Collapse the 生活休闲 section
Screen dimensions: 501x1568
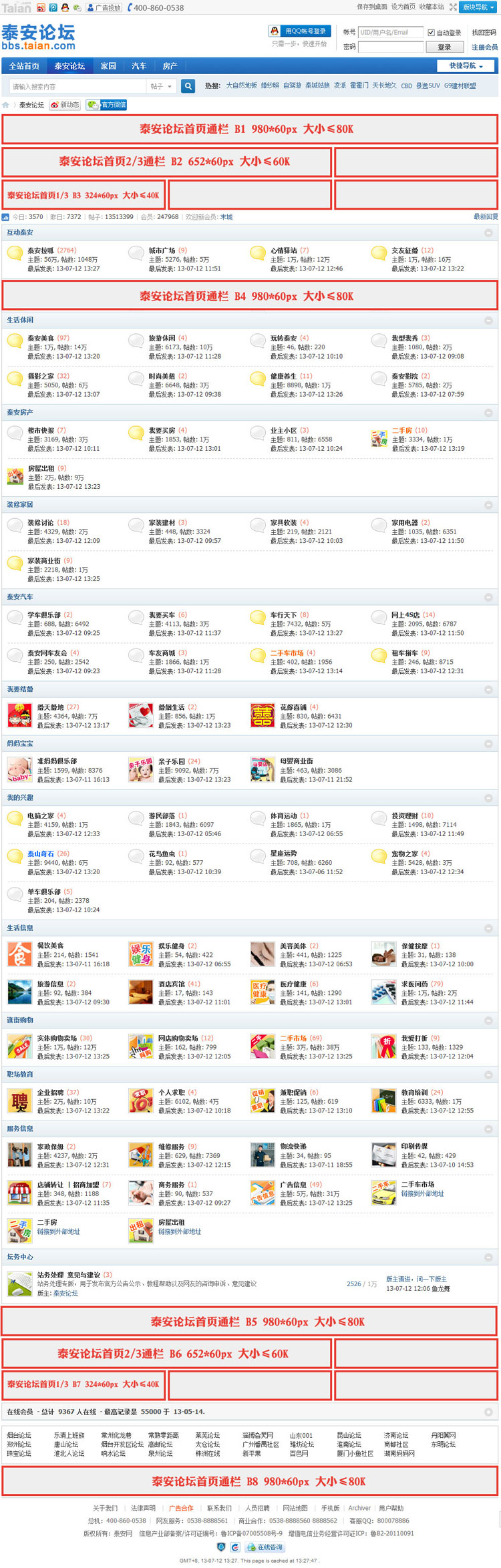(488, 321)
